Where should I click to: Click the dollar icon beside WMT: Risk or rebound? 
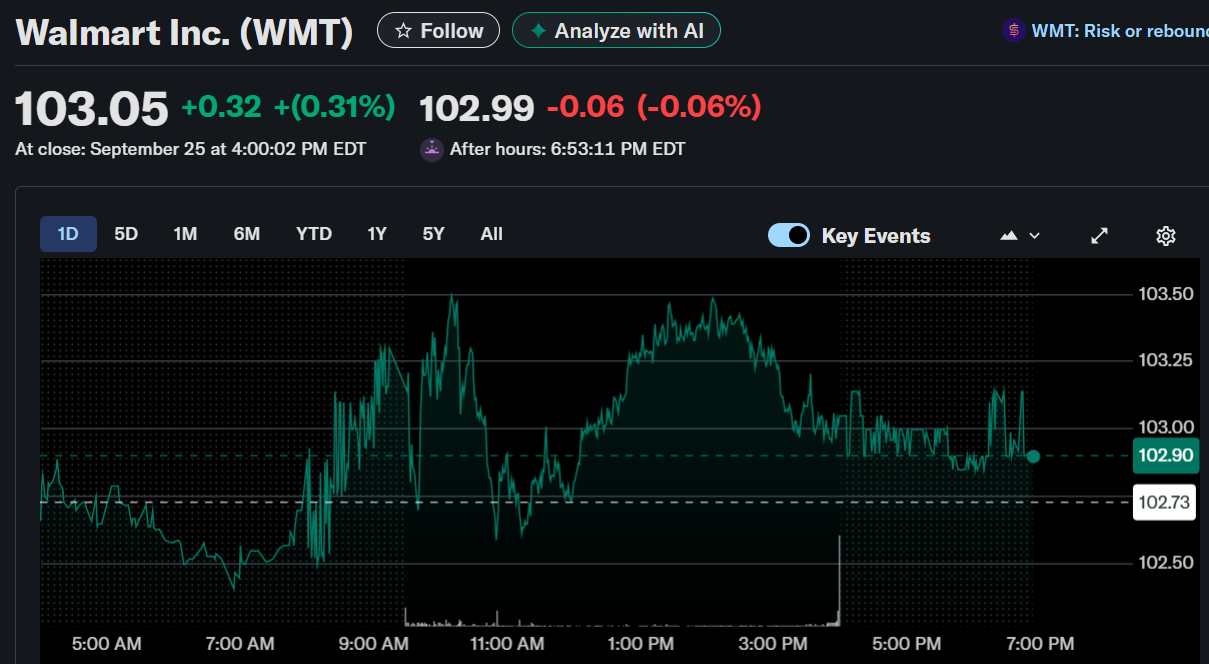click(x=1013, y=31)
